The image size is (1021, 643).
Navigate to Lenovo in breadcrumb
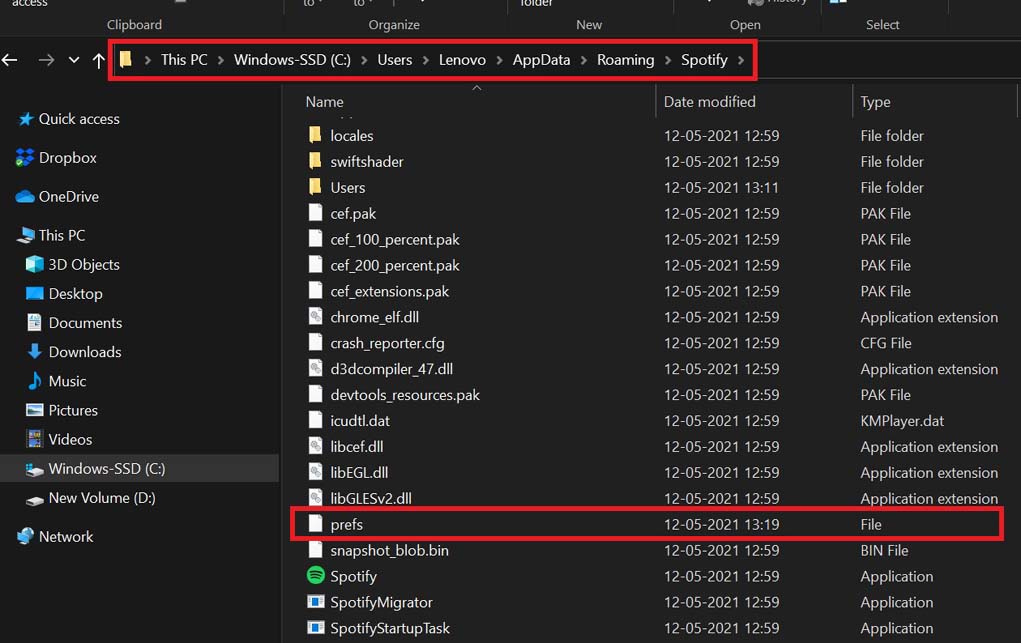point(462,60)
